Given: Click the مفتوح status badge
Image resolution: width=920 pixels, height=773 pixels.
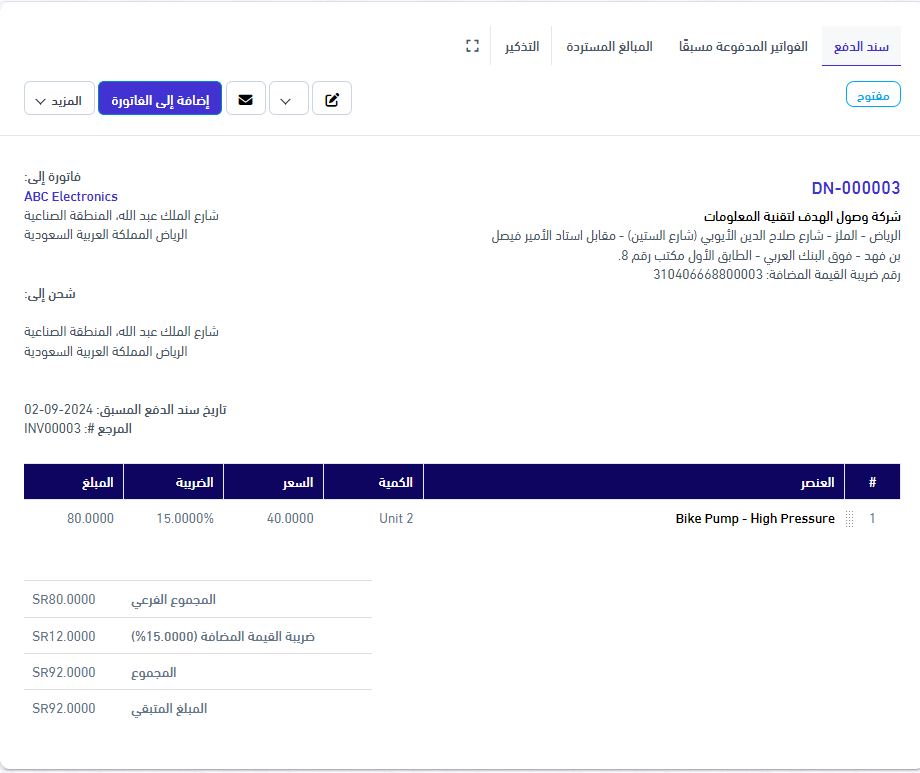Looking at the screenshot, I should pyautogui.click(x=873, y=96).
